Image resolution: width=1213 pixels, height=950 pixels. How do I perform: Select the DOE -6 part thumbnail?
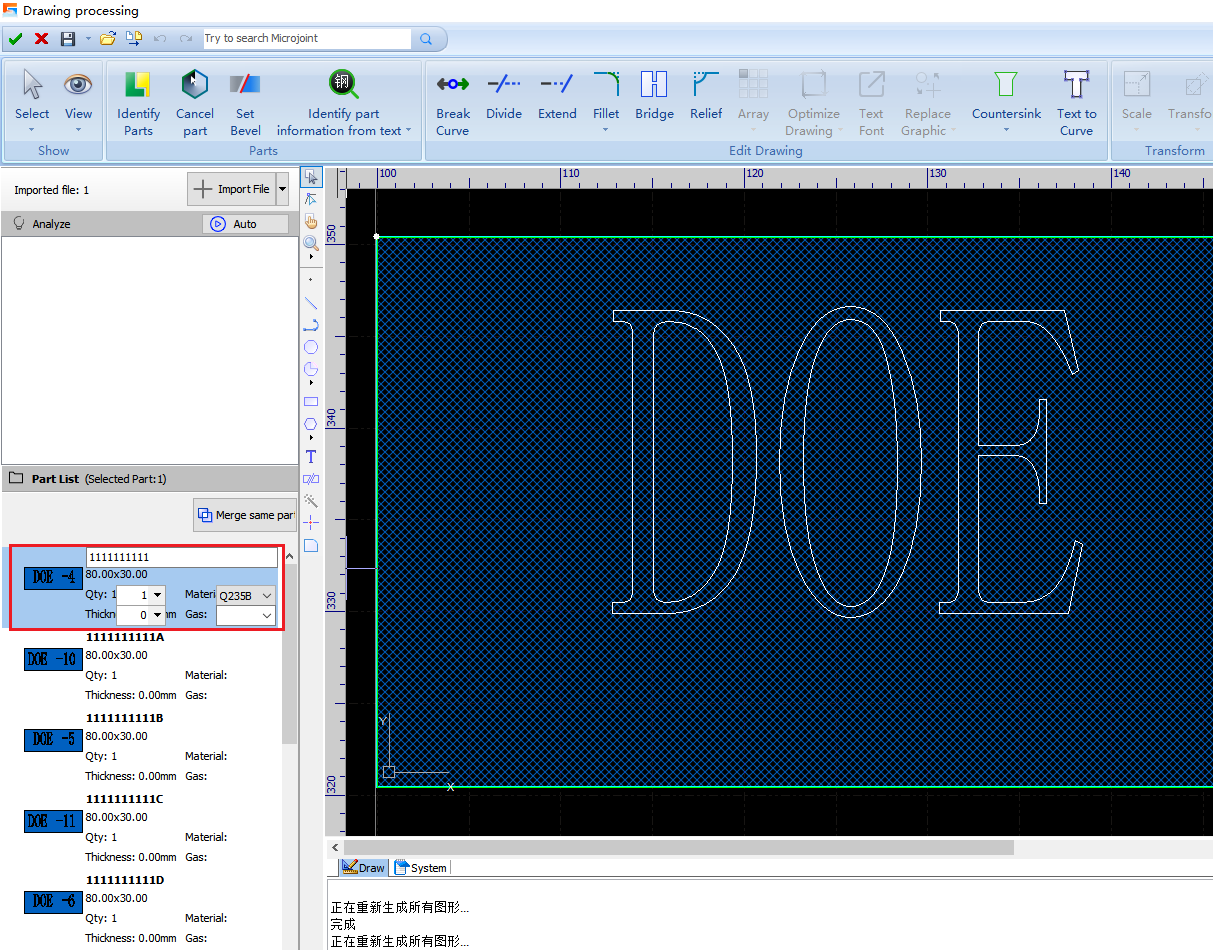click(53, 902)
